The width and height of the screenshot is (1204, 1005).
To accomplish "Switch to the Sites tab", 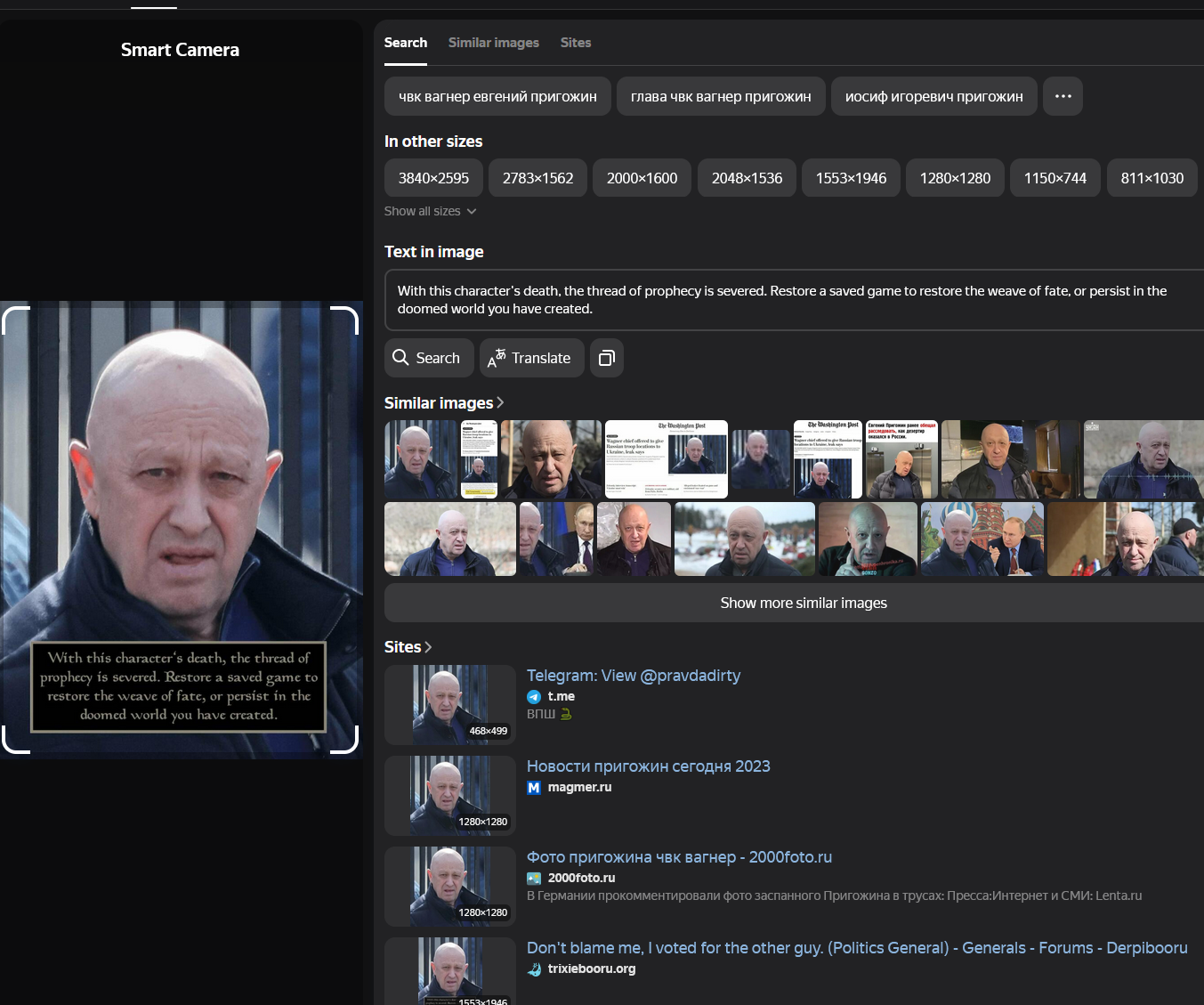I will click(x=575, y=43).
